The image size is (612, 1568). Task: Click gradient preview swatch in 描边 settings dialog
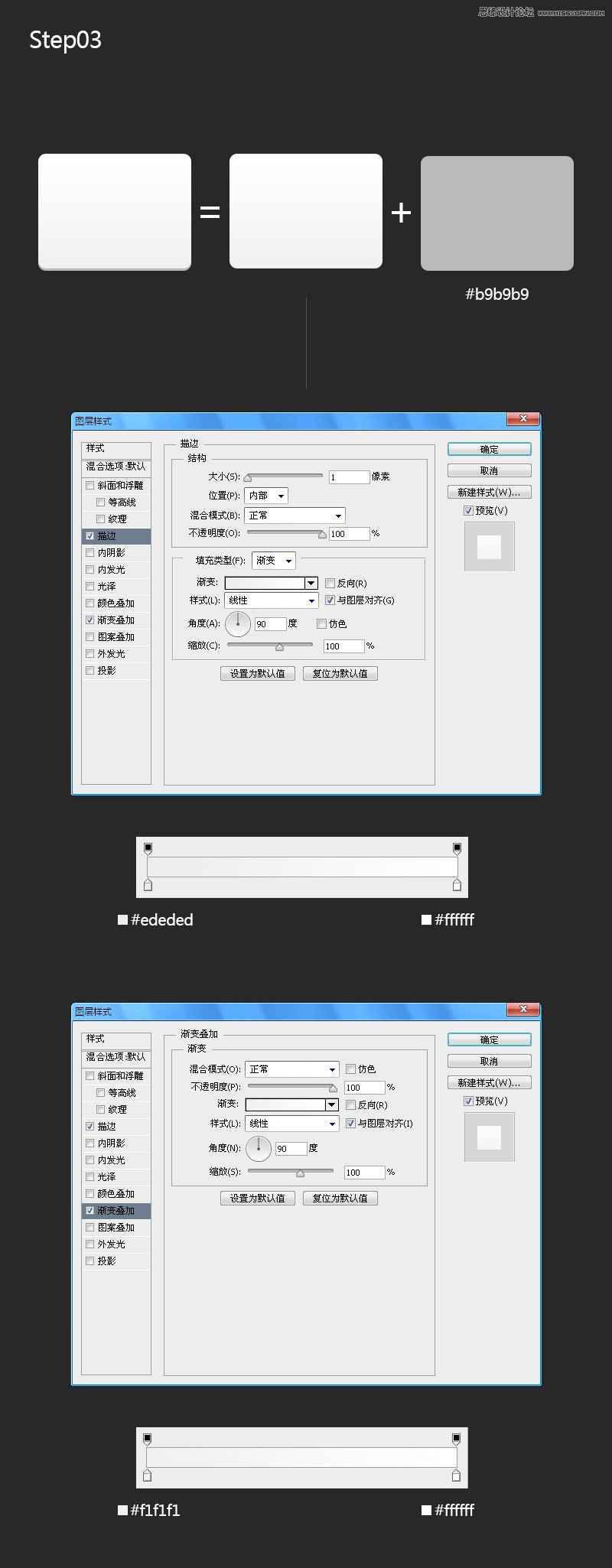click(265, 583)
